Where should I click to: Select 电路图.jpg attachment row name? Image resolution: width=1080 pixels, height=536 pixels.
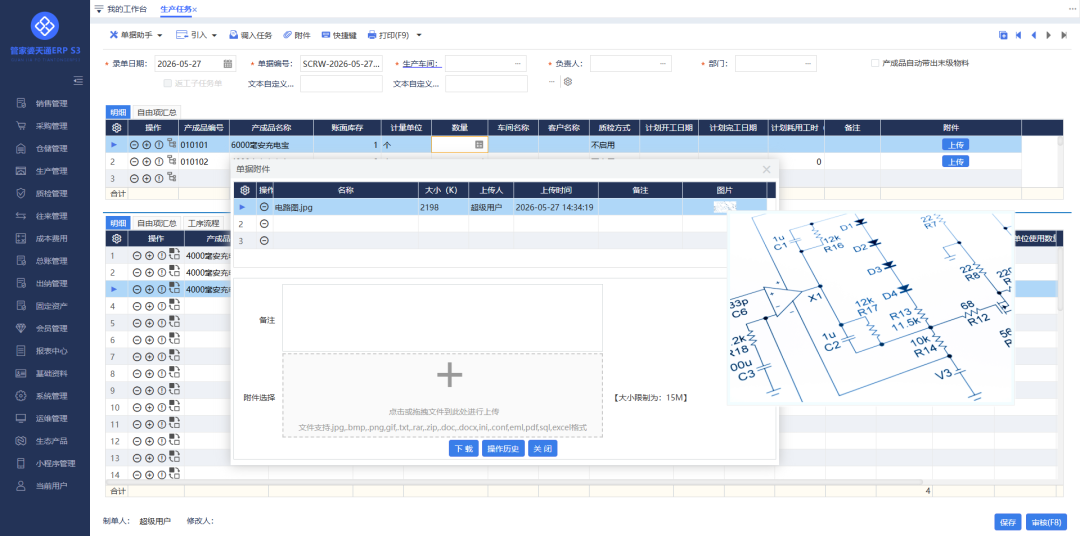click(293, 207)
